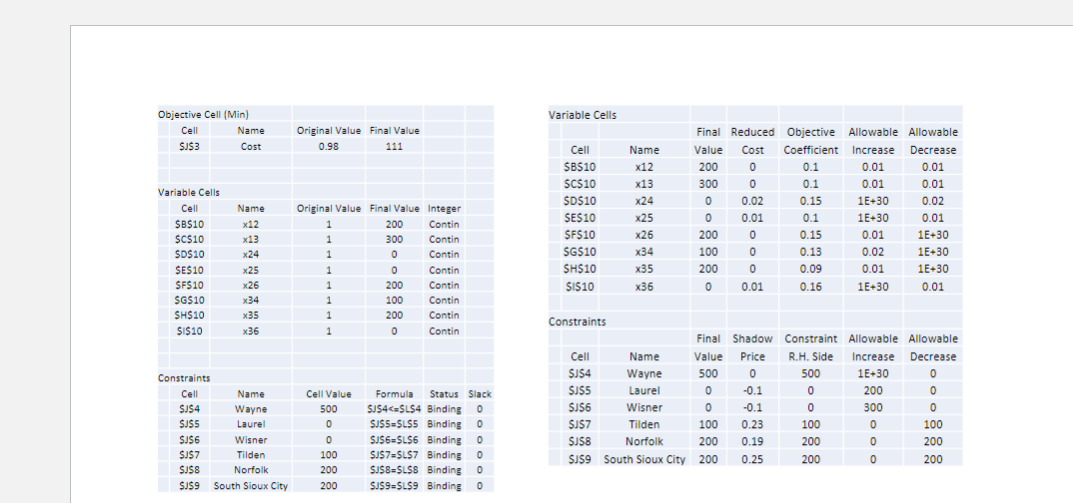Click the original value "0.98"
The image size is (1073, 503).
pos(328,146)
